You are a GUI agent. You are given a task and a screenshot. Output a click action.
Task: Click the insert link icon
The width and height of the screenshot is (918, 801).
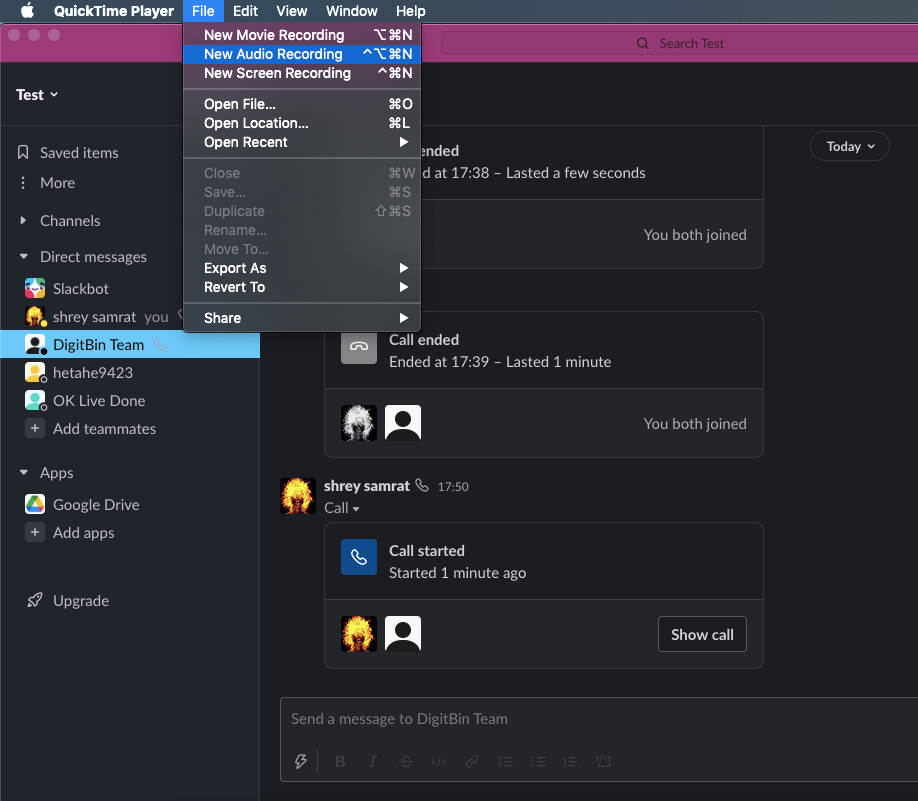[472, 761]
